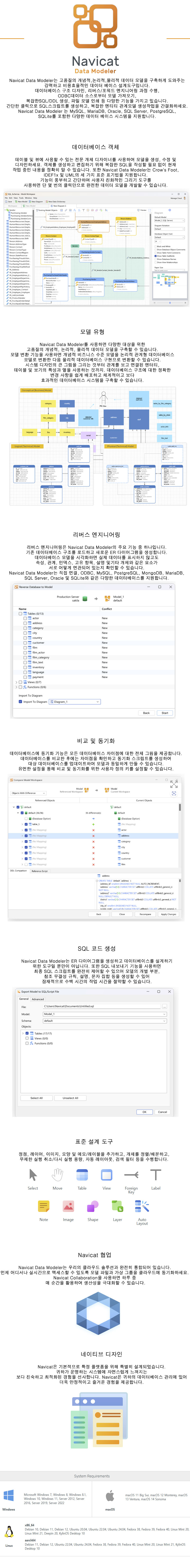This screenshot has width=190, height=1568.
Task: Click the model workspace screenshot thumbnail
Action: 96,250
